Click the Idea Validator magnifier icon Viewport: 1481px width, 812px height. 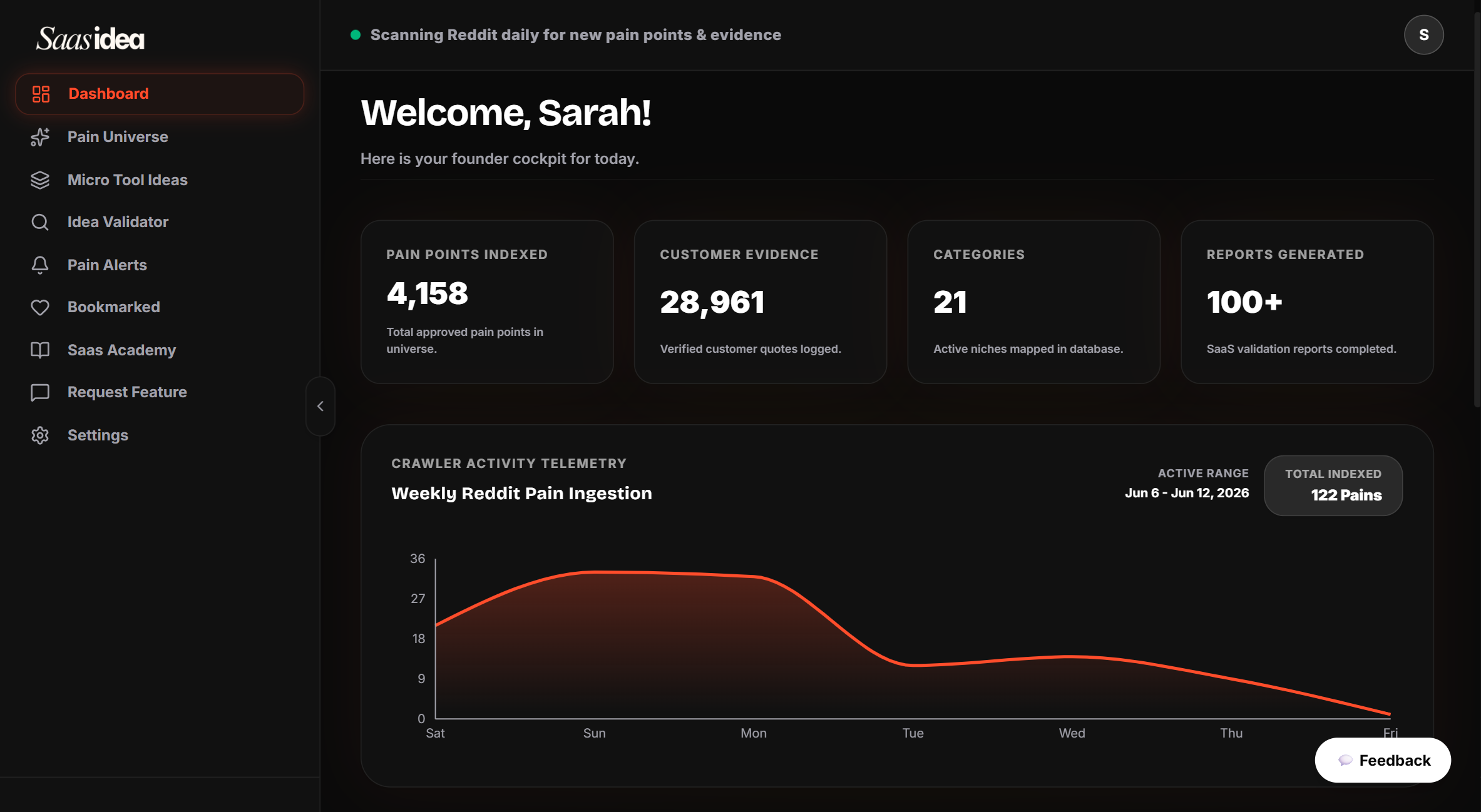coord(40,222)
